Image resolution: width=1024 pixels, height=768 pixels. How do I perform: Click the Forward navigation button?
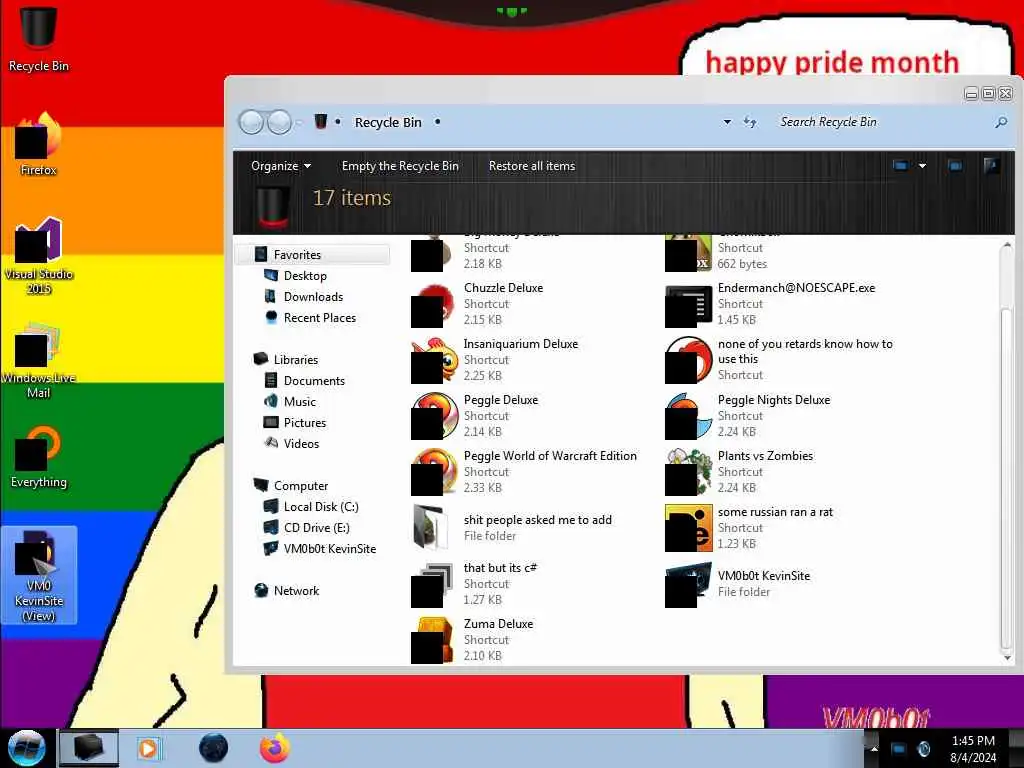coord(280,122)
